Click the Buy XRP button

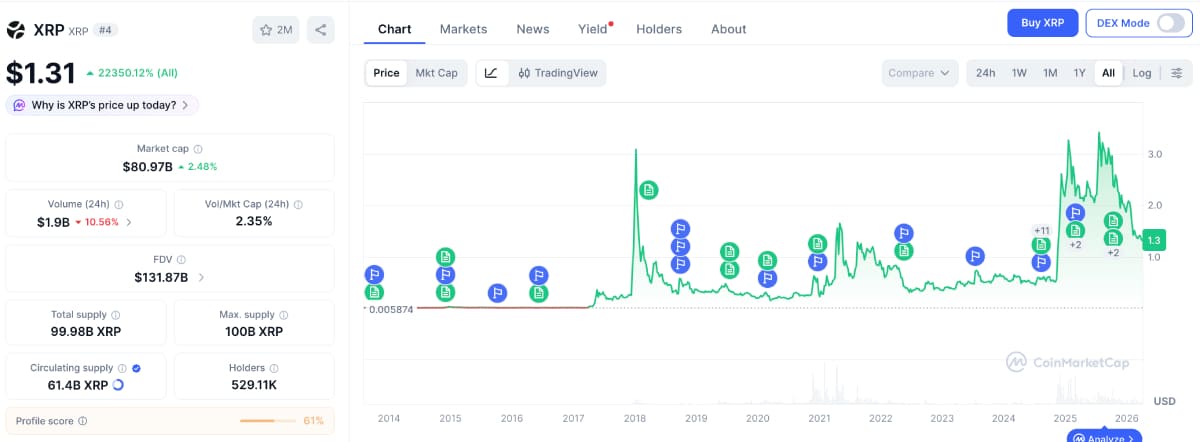click(1041, 23)
